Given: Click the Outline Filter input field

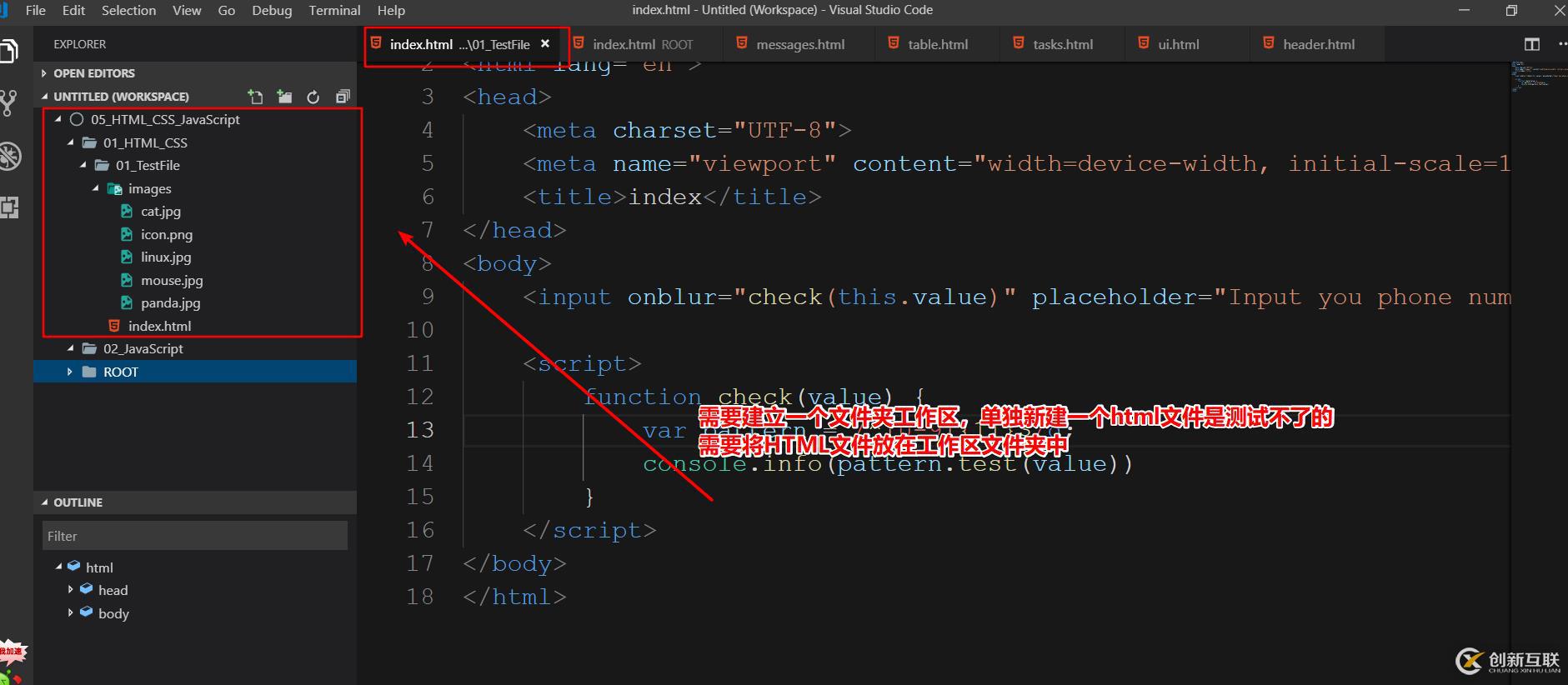Looking at the screenshot, I should tap(195, 536).
